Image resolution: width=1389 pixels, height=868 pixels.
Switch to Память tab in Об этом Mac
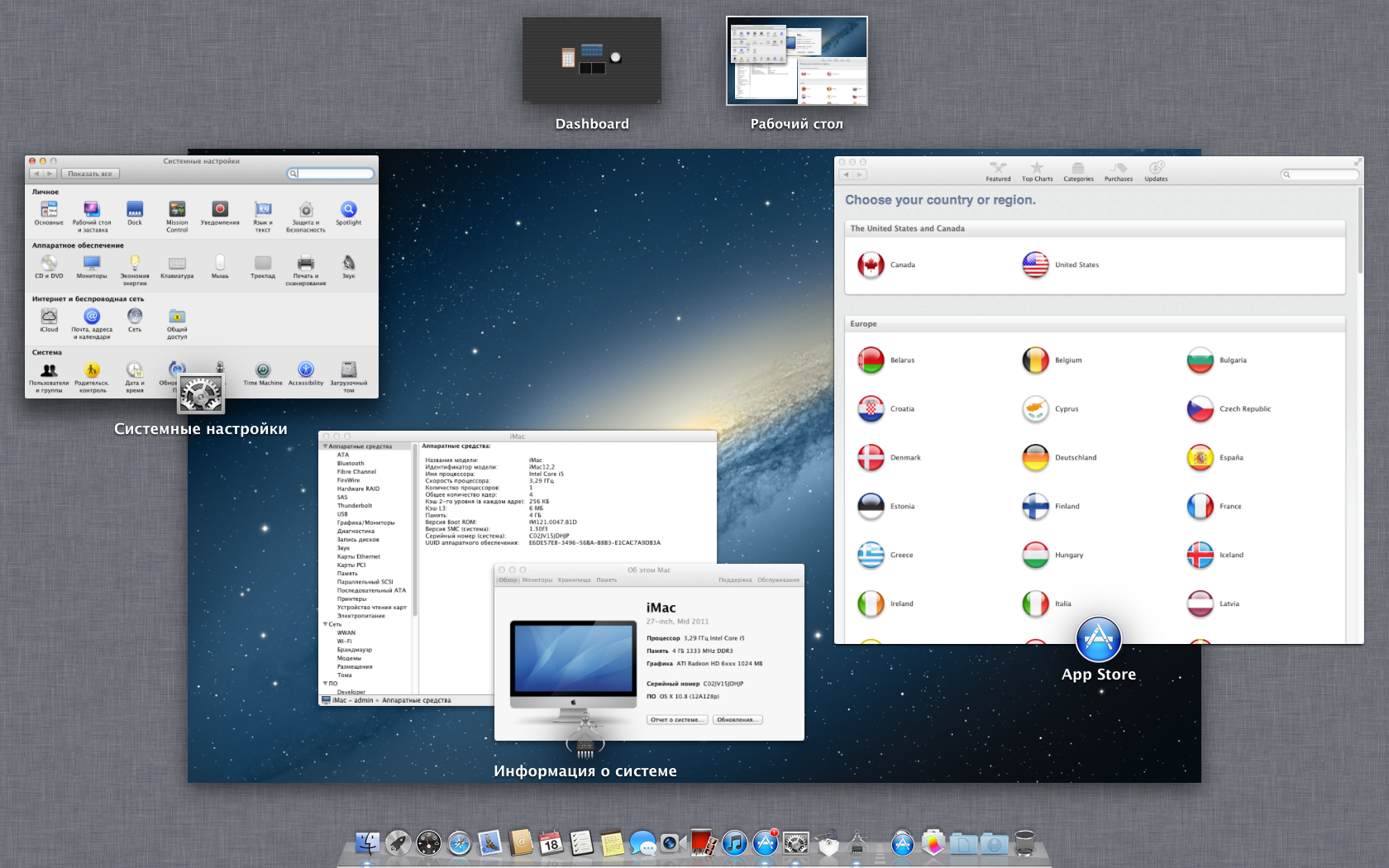(x=607, y=580)
